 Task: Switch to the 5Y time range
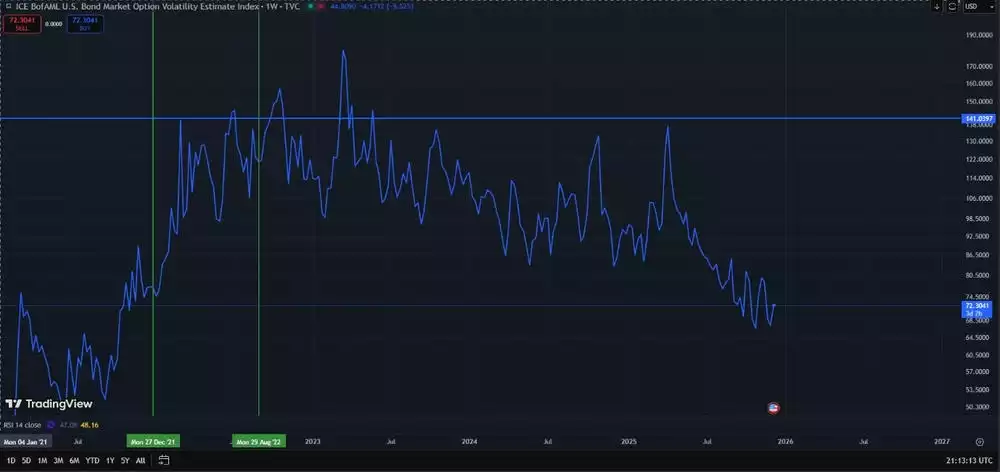(125, 461)
